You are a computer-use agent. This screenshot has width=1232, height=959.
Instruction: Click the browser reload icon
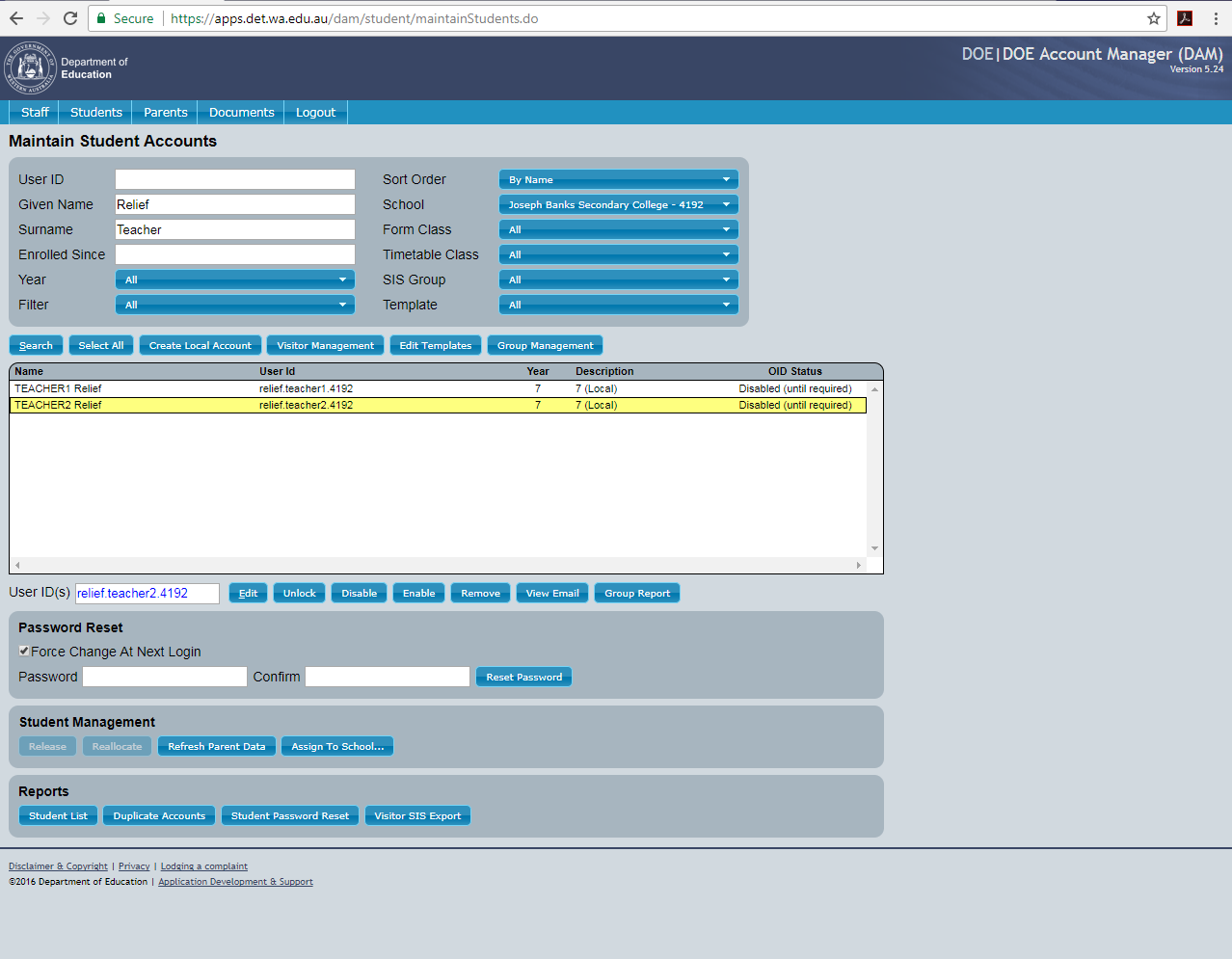point(70,18)
